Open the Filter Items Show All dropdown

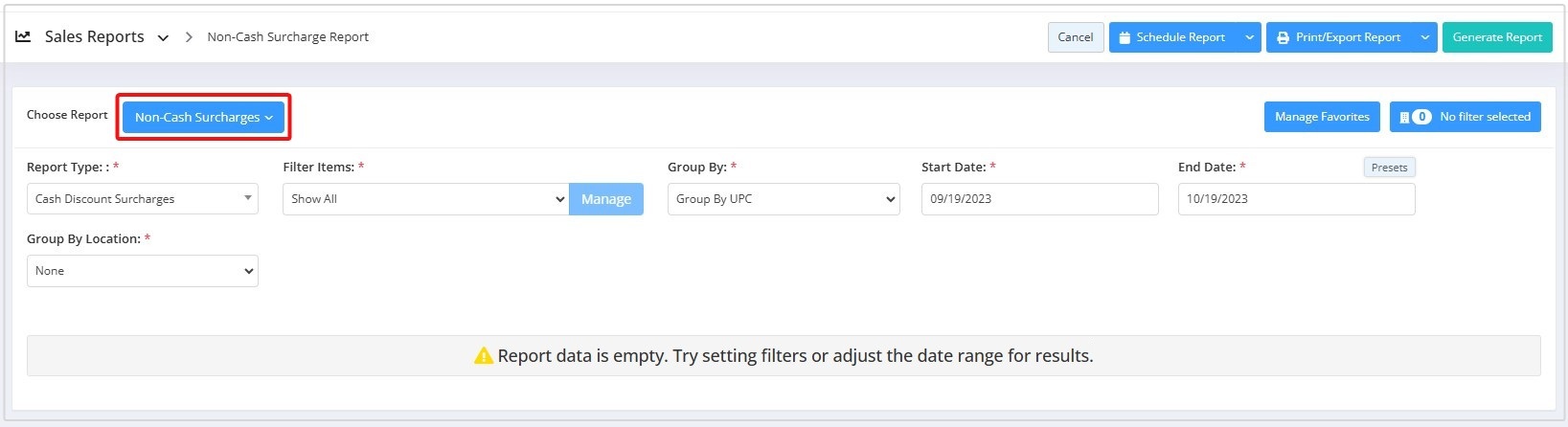[426, 199]
